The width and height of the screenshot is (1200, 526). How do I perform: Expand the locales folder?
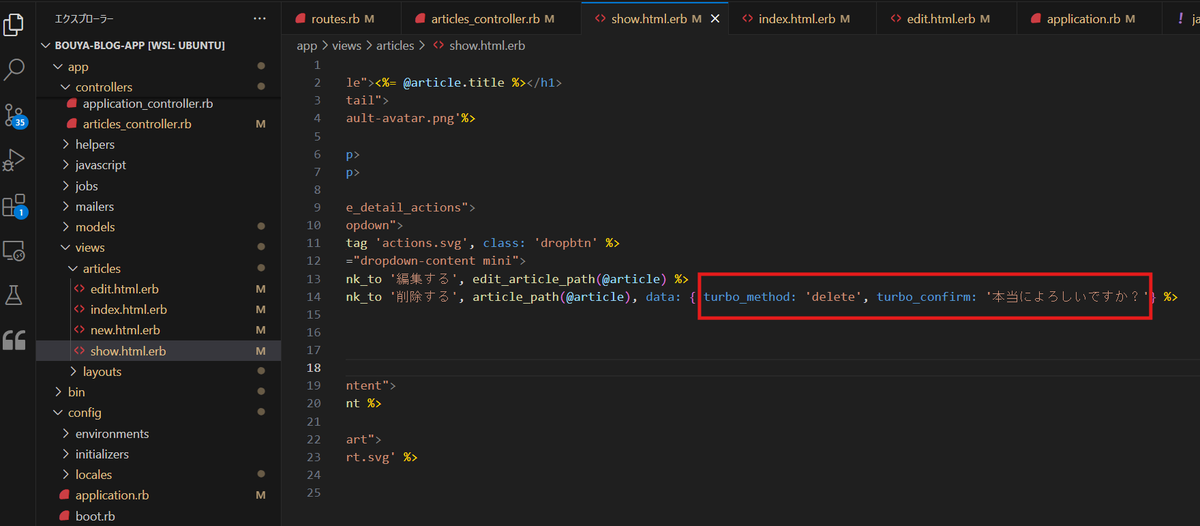coord(66,475)
